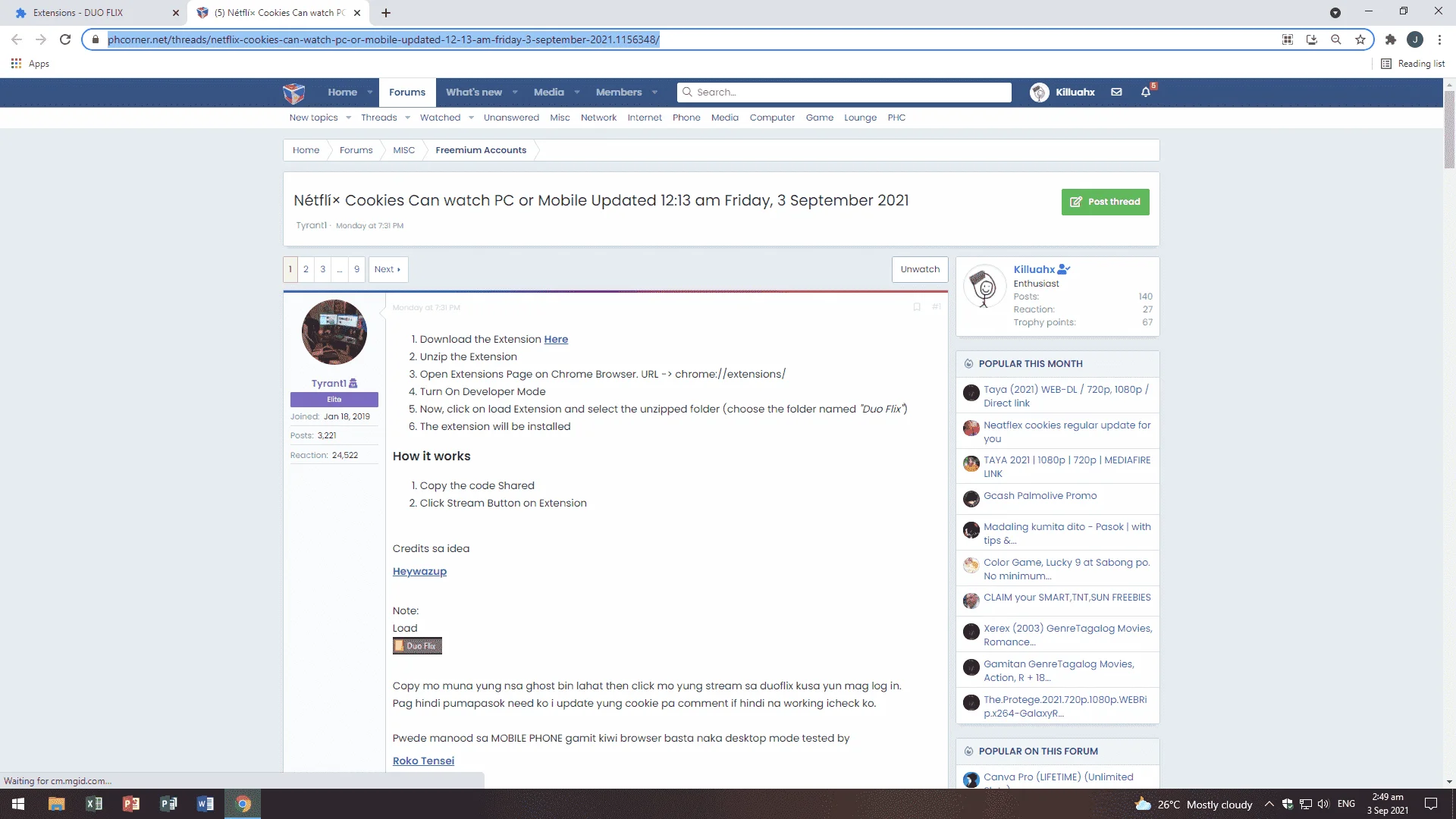Viewport: 1456px width, 819px height.
Task: Open Roko Tensei profile link
Action: tap(423, 761)
